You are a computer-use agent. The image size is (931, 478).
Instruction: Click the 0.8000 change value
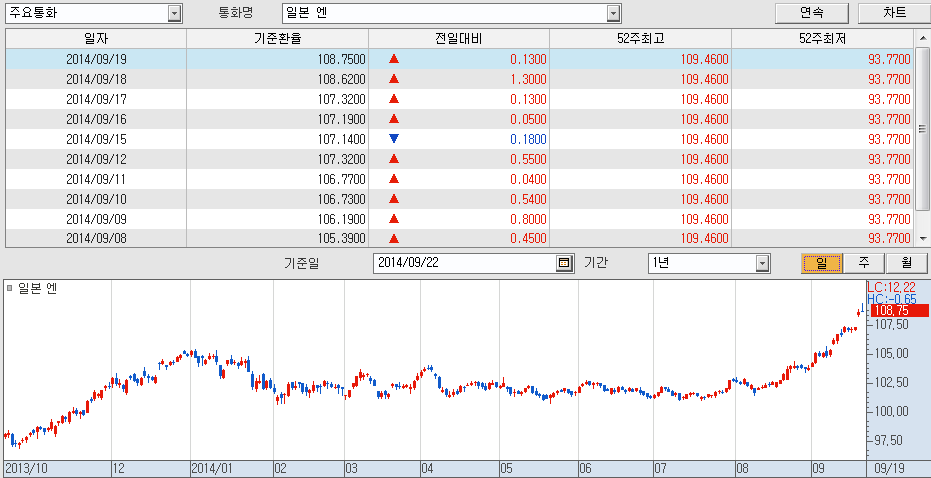[528, 219]
